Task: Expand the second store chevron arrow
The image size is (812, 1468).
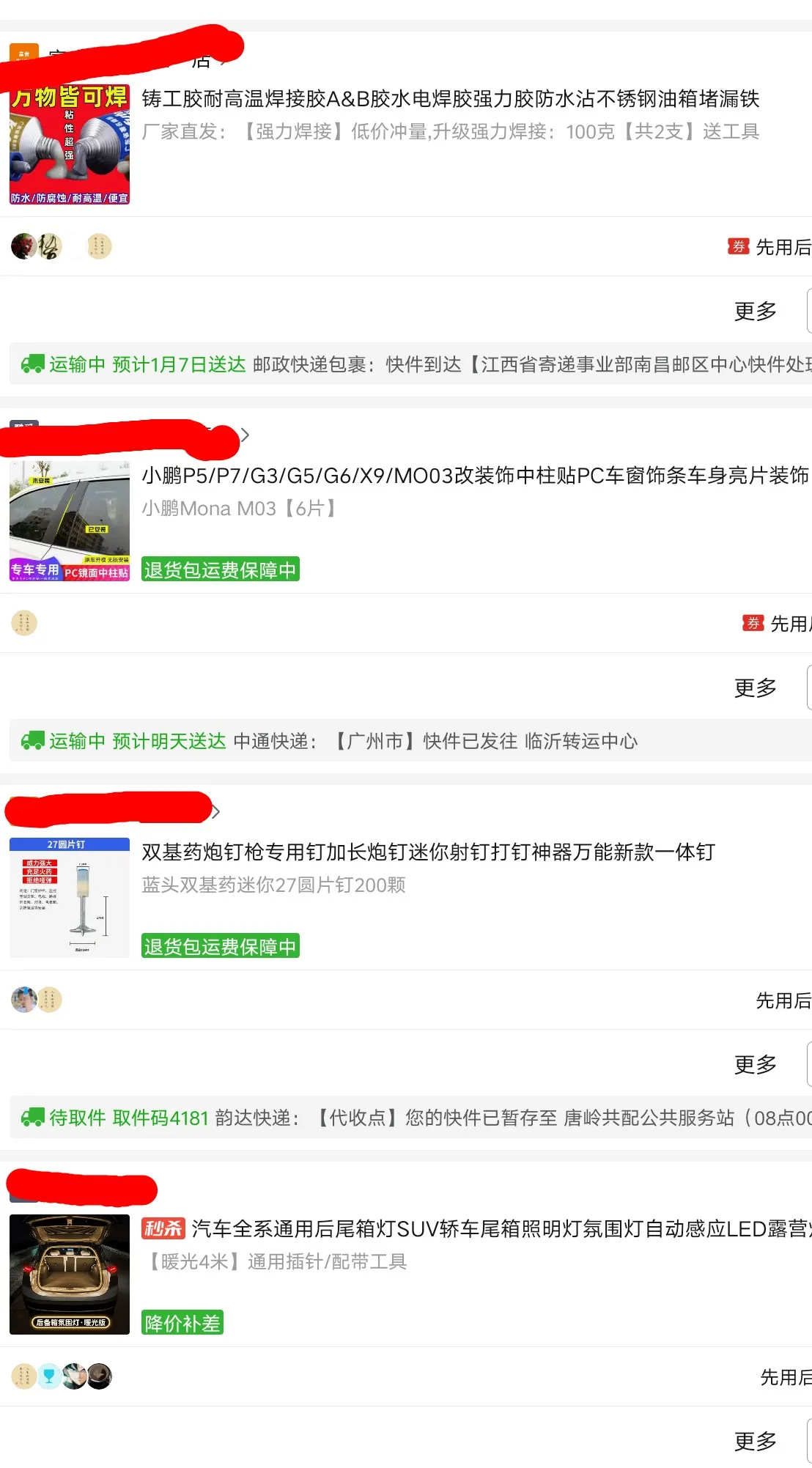Action: (245, 435)
